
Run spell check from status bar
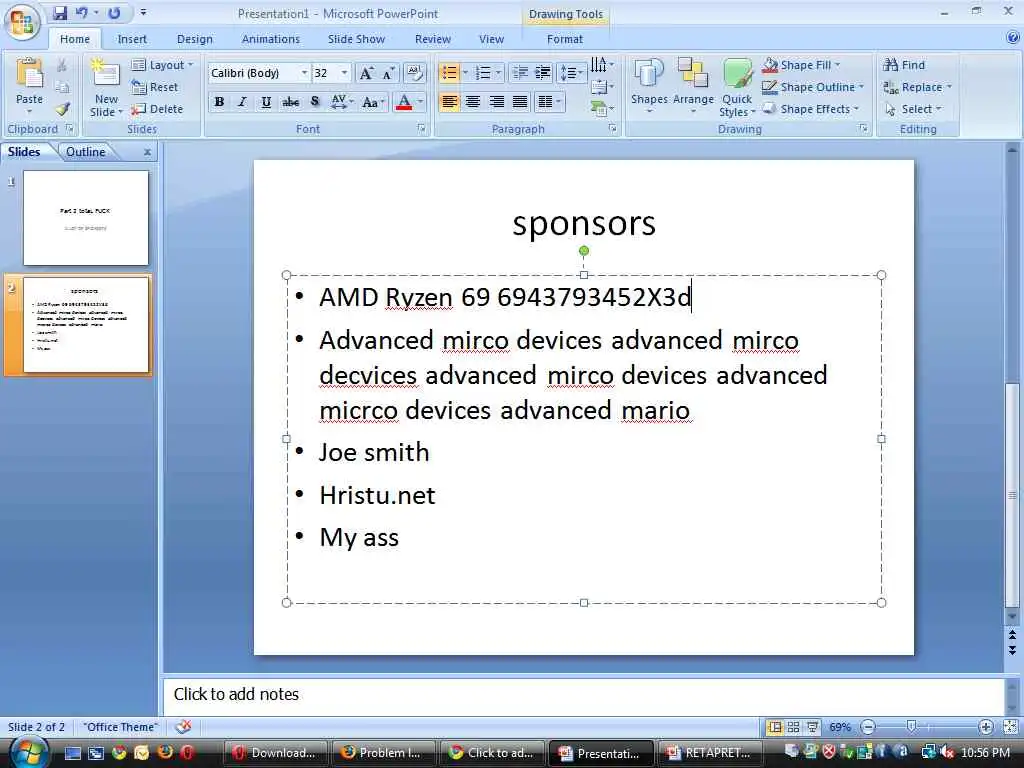(x=184, y=726)
